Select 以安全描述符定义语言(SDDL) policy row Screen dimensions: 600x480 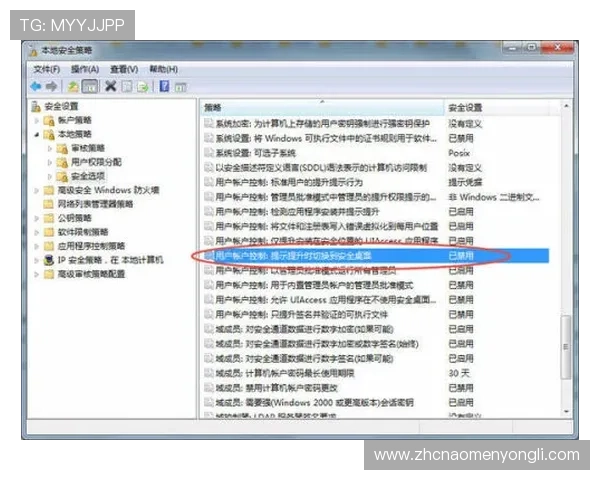coord(376,167)
